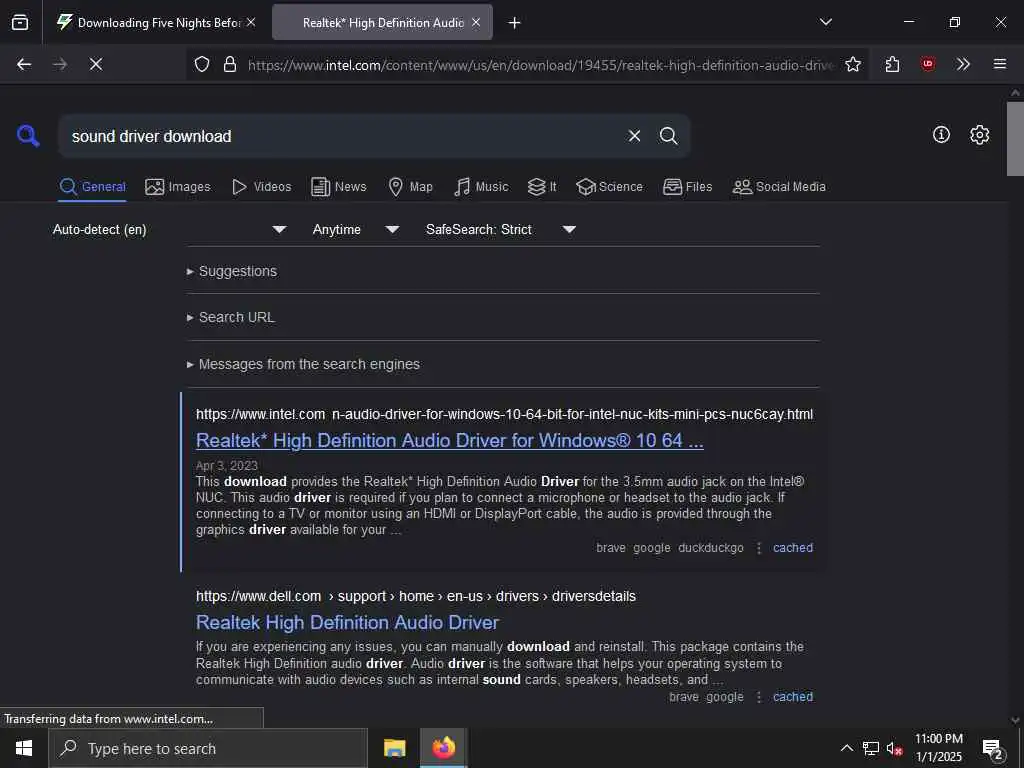Click the Windows Type here to search box
The height and width of the screenshot is (768, 1024).
[208, 748]
